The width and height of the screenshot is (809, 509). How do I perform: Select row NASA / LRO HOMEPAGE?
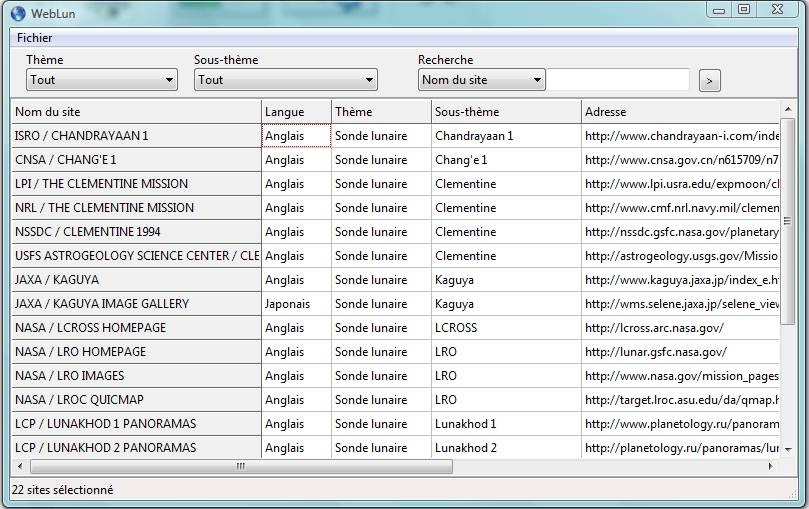tap(136, 352)
